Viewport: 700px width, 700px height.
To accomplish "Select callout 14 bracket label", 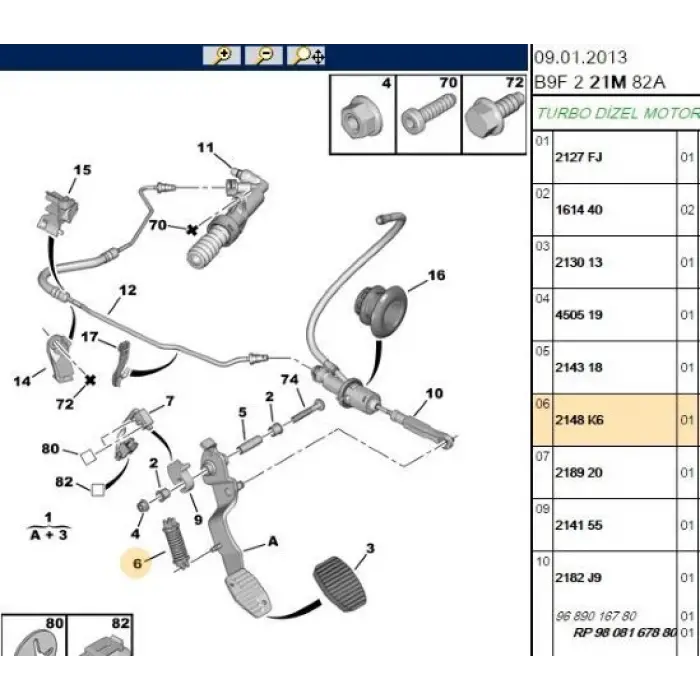I will point(22,381).
